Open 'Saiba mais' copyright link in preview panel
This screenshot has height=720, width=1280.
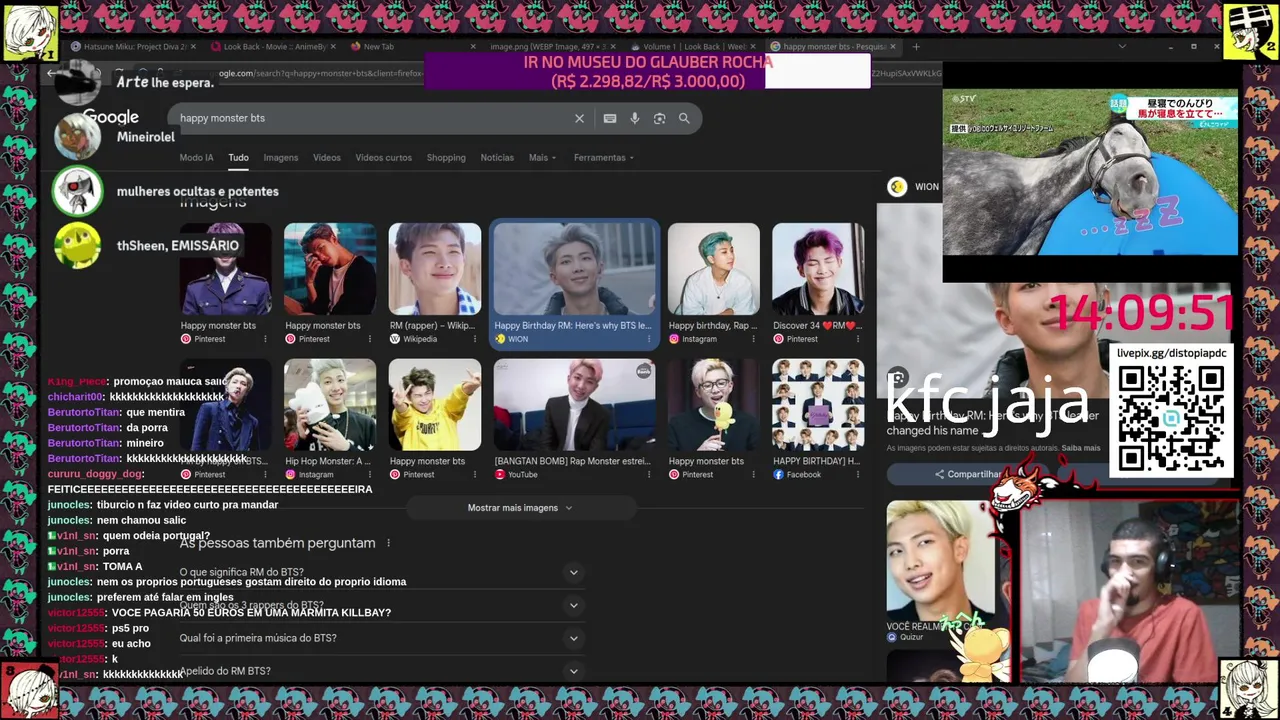1080,448
